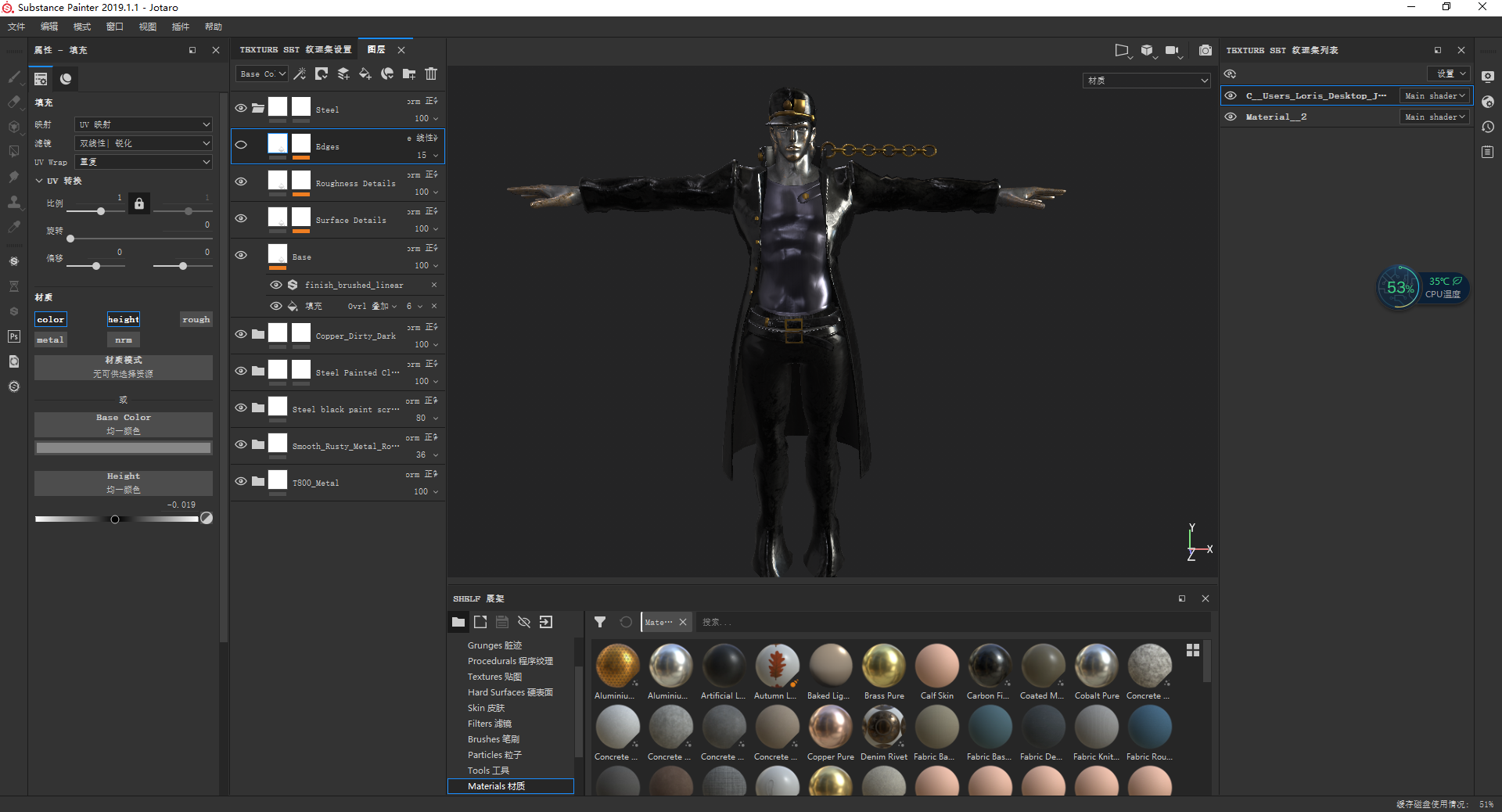Viewport: 1502px width, 812px height.
Task: Click the shelf filter funnel icon
Action: pyautogui.click(x=600, y=622)
